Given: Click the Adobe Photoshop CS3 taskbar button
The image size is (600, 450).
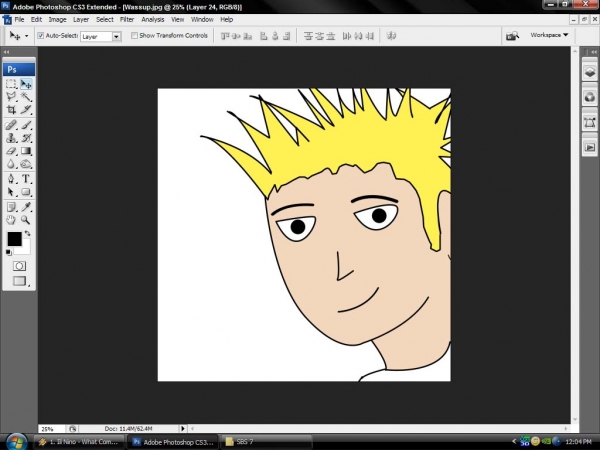Looking at the screenshot, I should point(173,442).
